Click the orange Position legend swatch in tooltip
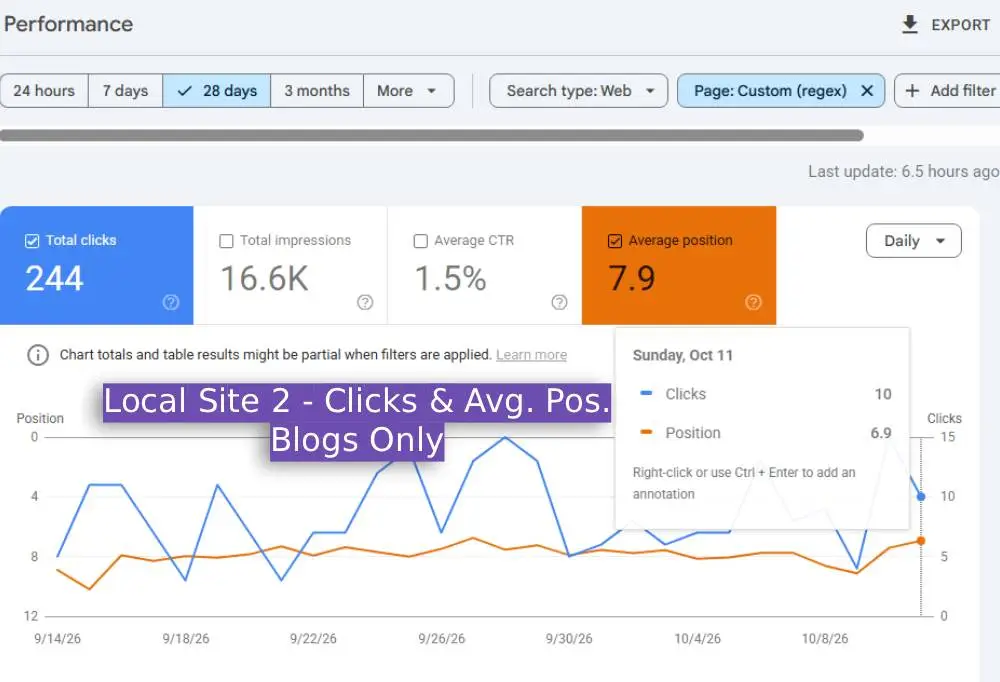1000x682 pixels. [646, 433]
